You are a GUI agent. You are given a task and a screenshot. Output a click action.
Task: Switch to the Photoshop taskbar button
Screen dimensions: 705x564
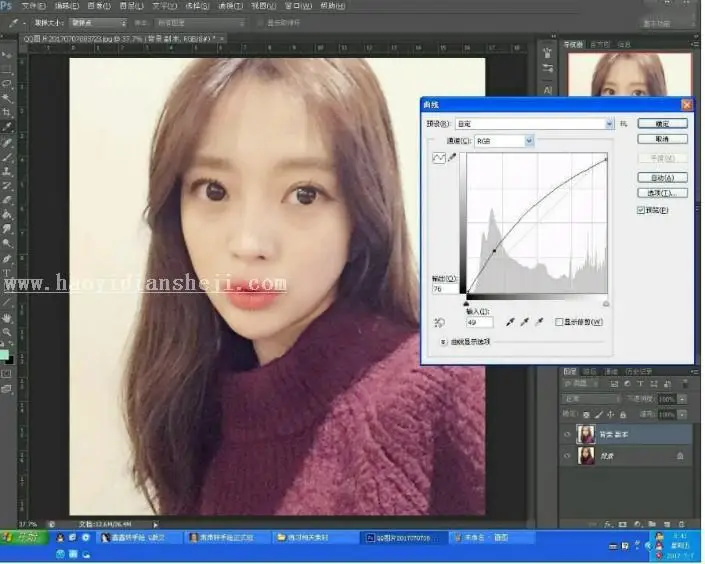404,537
